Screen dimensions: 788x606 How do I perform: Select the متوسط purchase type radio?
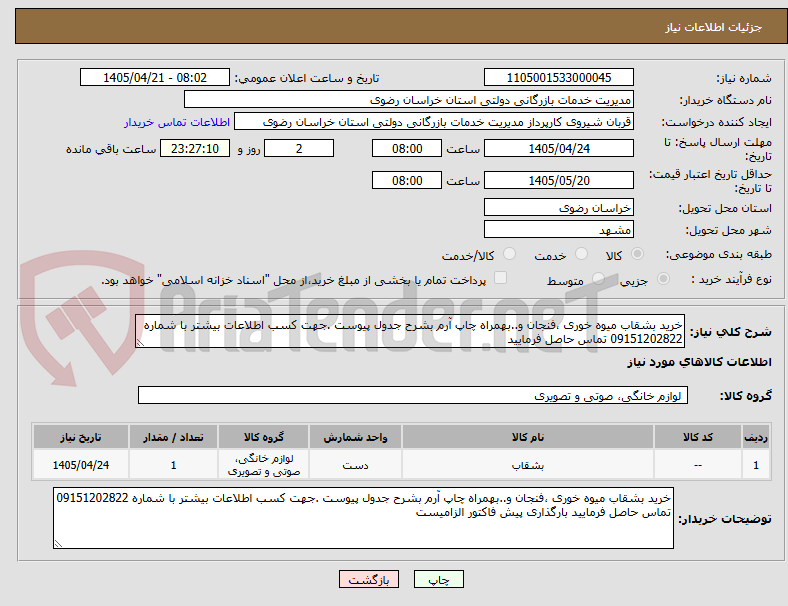click(x=598, y=278)
